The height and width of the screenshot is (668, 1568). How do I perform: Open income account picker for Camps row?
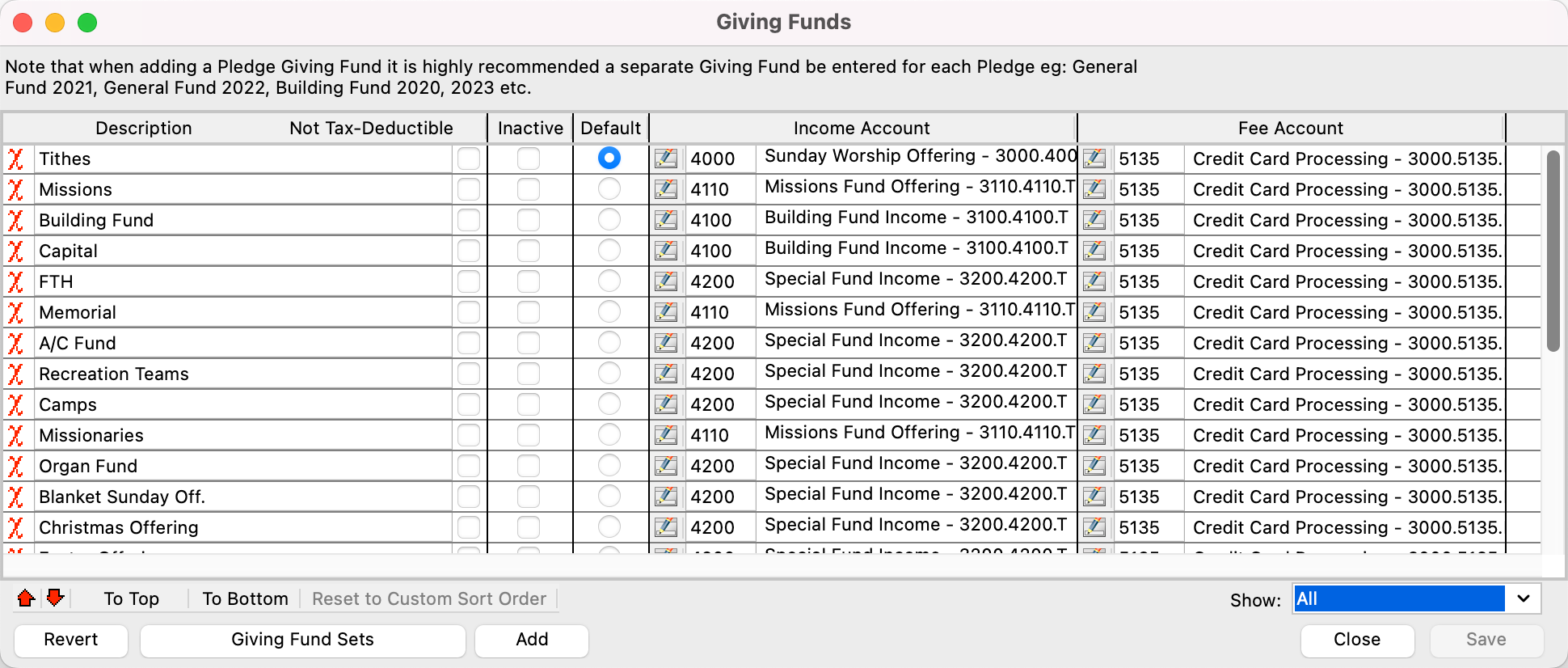(666, 404)
